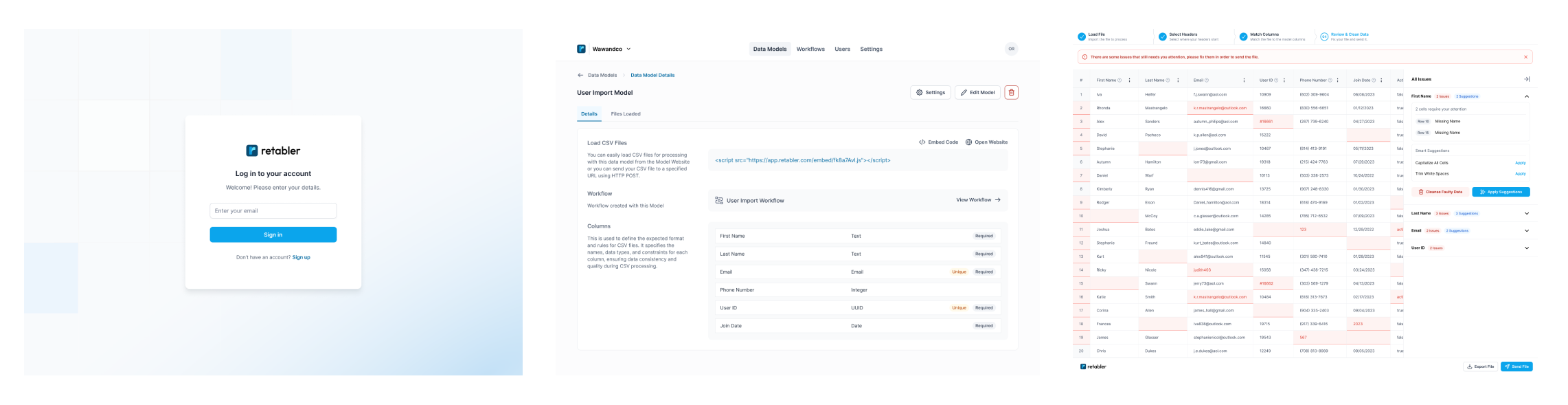Click the Send File button
The width and height of the screenshot is (1568, 405).
[1516, 366]
